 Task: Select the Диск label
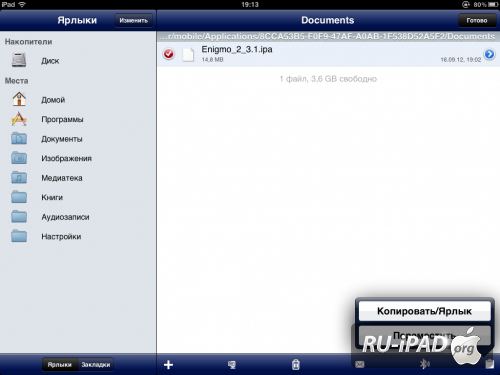pos(50,61)
